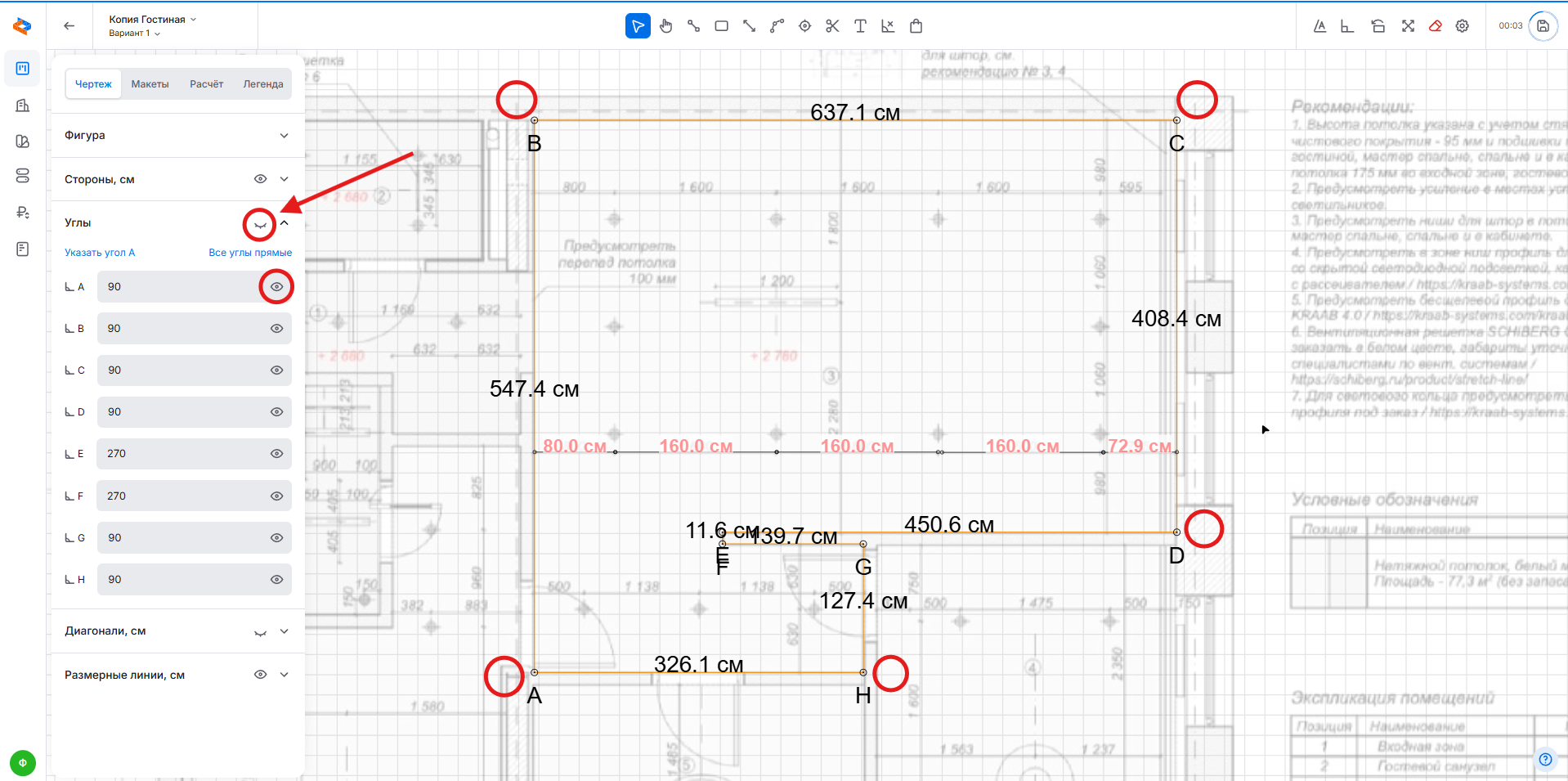The height and width of the screenshot is (781, 1568).
Task: Select the text tool
Action: (x=860, y=26)
